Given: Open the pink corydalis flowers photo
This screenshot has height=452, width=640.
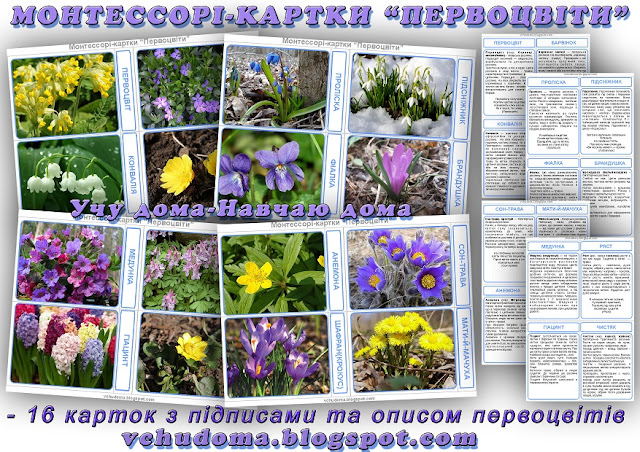Looking at the screenshot, I should click(182, 271).
